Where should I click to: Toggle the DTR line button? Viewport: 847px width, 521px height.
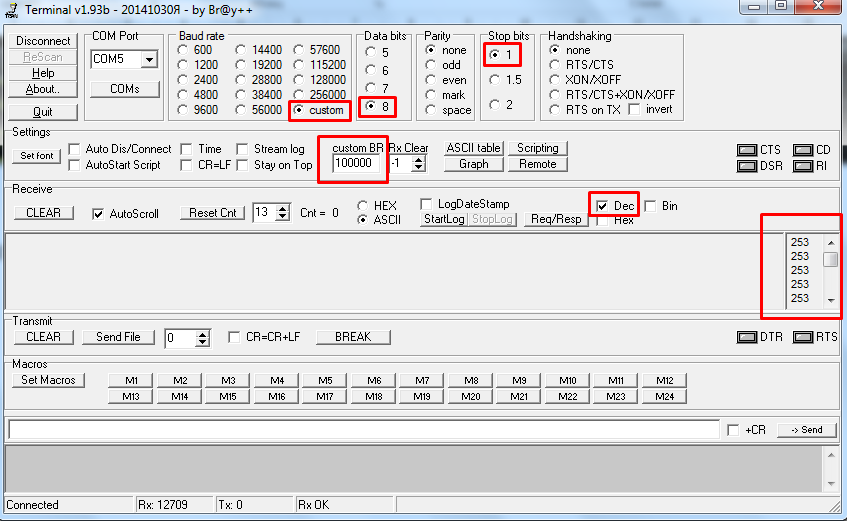pyautogui.click(x=747, y=337)
